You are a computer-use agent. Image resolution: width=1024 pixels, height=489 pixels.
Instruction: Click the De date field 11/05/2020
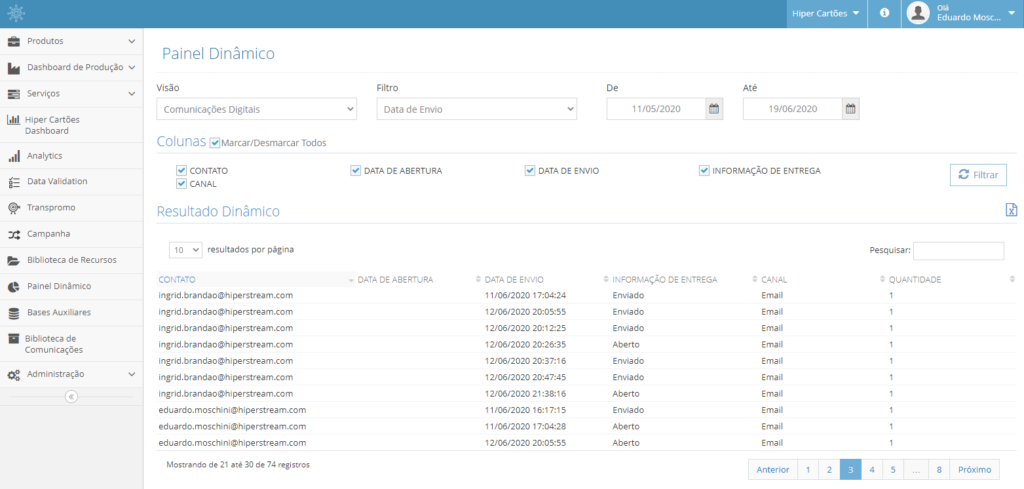[656, 109]
